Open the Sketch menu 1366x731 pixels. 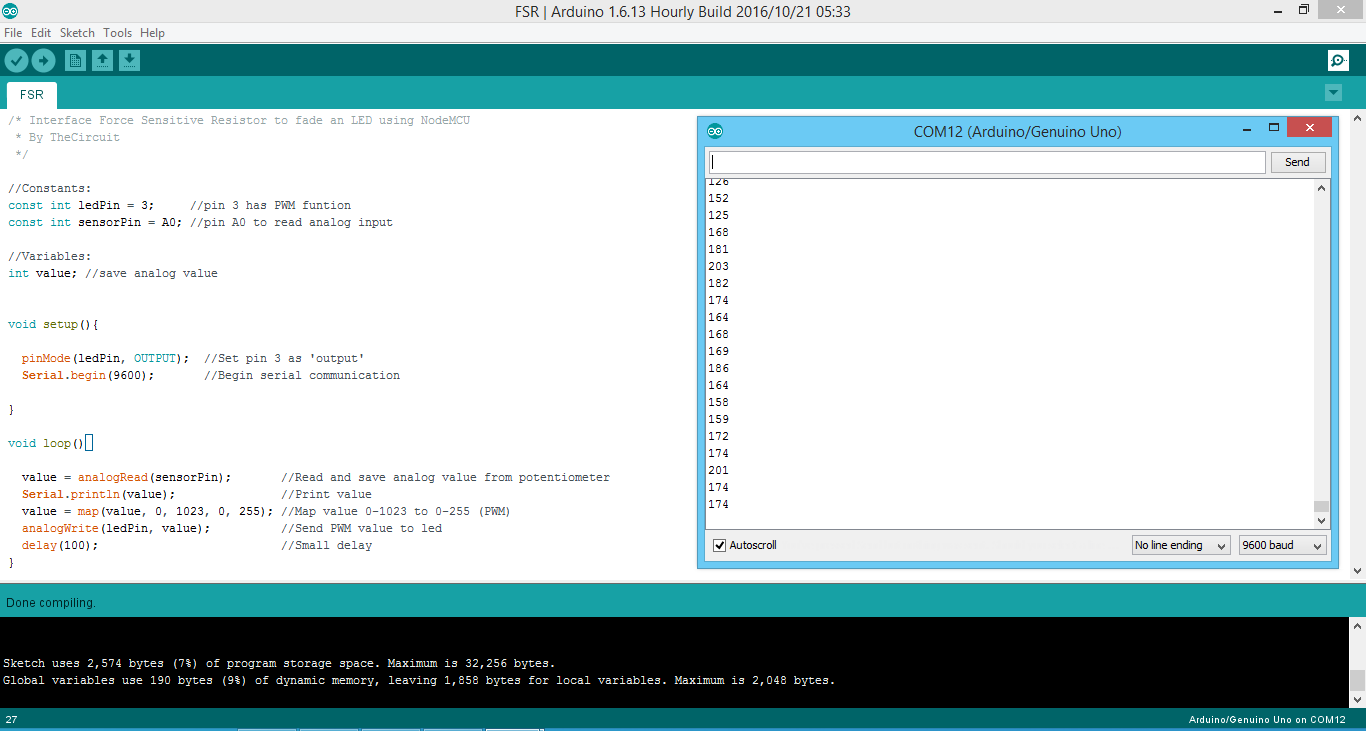(77, 33)
